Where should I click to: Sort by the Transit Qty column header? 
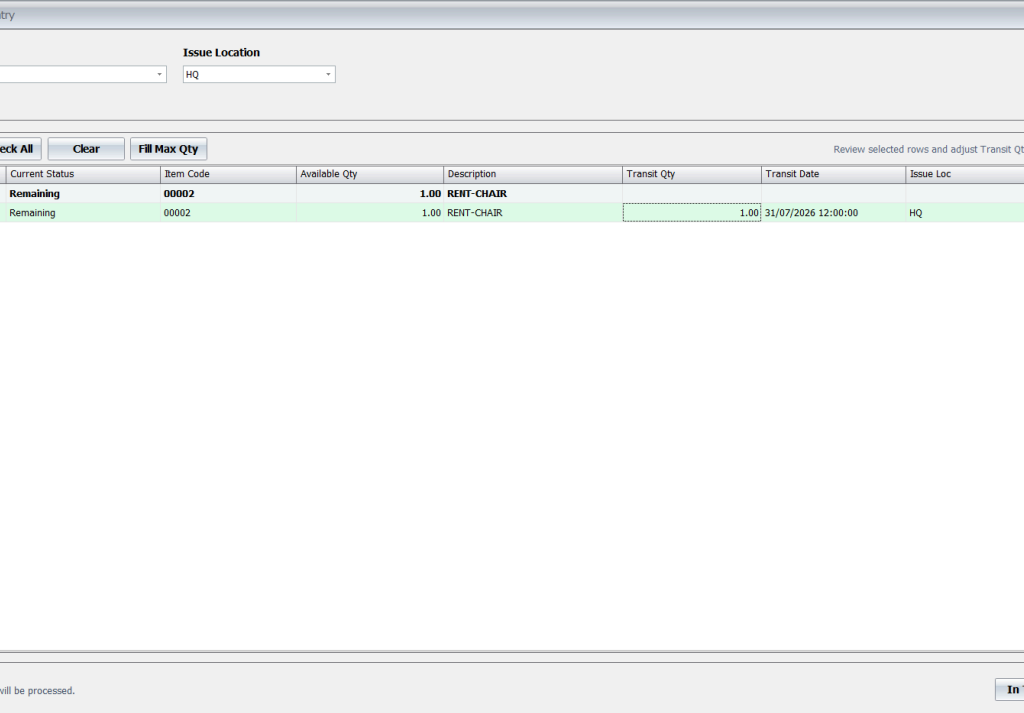(x=692, y=174)
